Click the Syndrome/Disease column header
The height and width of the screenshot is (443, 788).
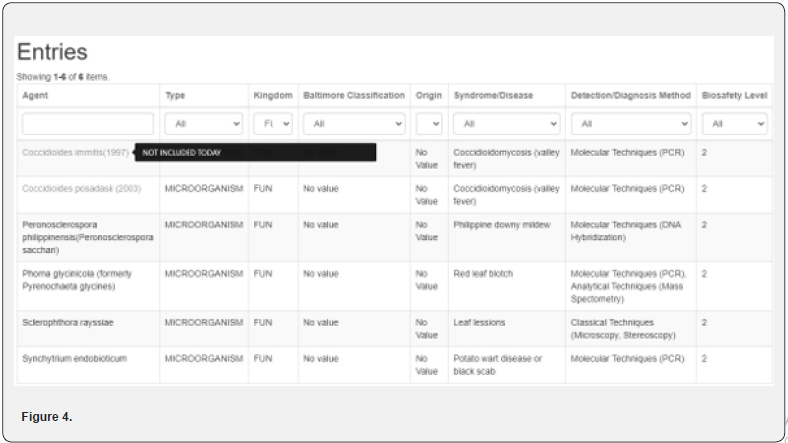[x=493, y=96]
